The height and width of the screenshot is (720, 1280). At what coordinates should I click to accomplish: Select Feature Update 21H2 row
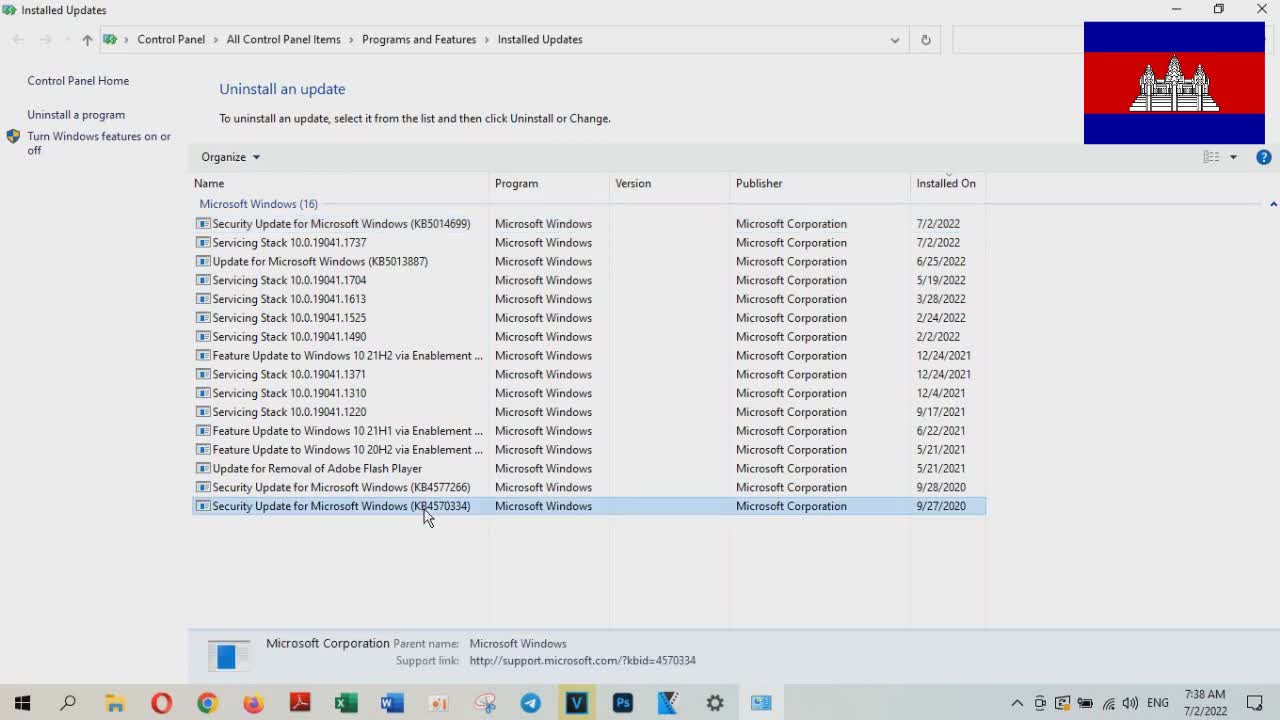pyautogui.click(x=588, y=356)
